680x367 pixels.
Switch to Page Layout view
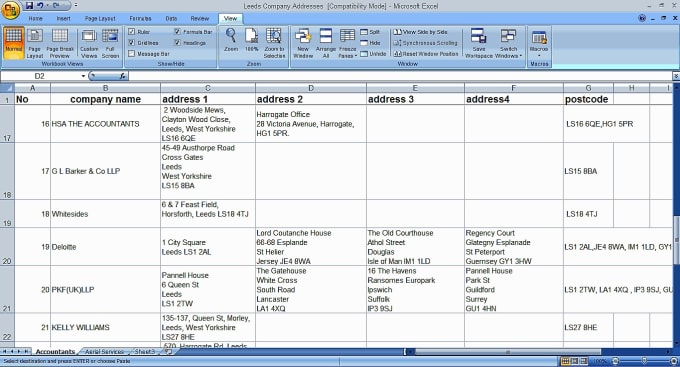pos(35,43)
